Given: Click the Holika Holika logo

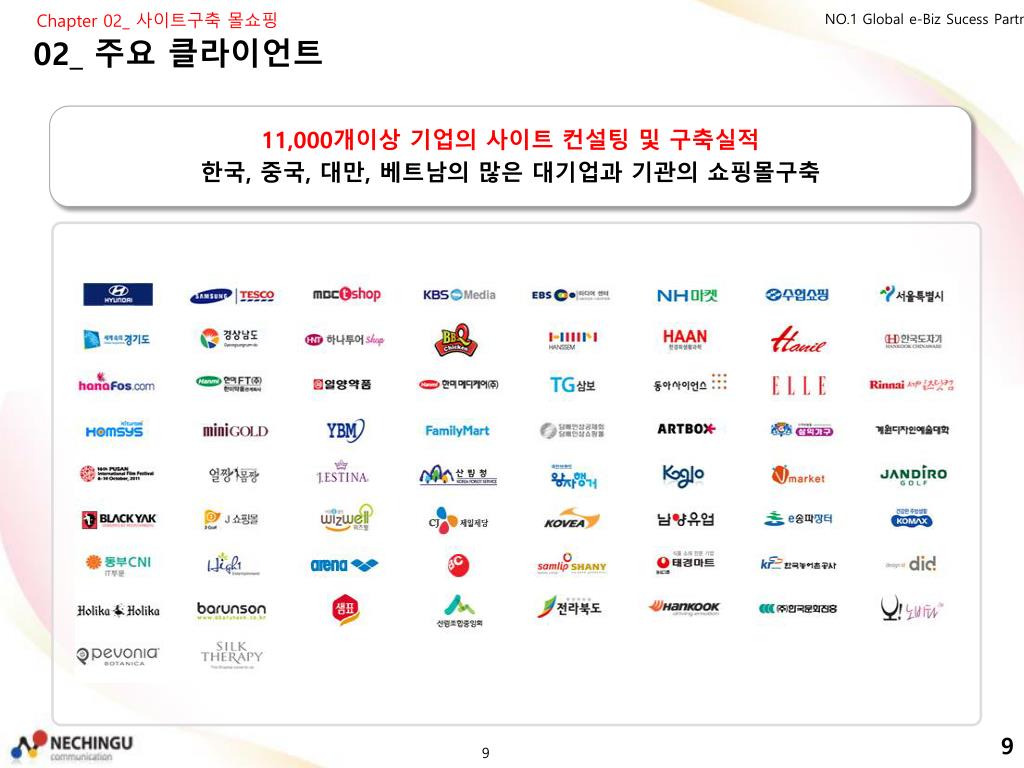Looking at the screenshot, I should click(x=118, y=611).
